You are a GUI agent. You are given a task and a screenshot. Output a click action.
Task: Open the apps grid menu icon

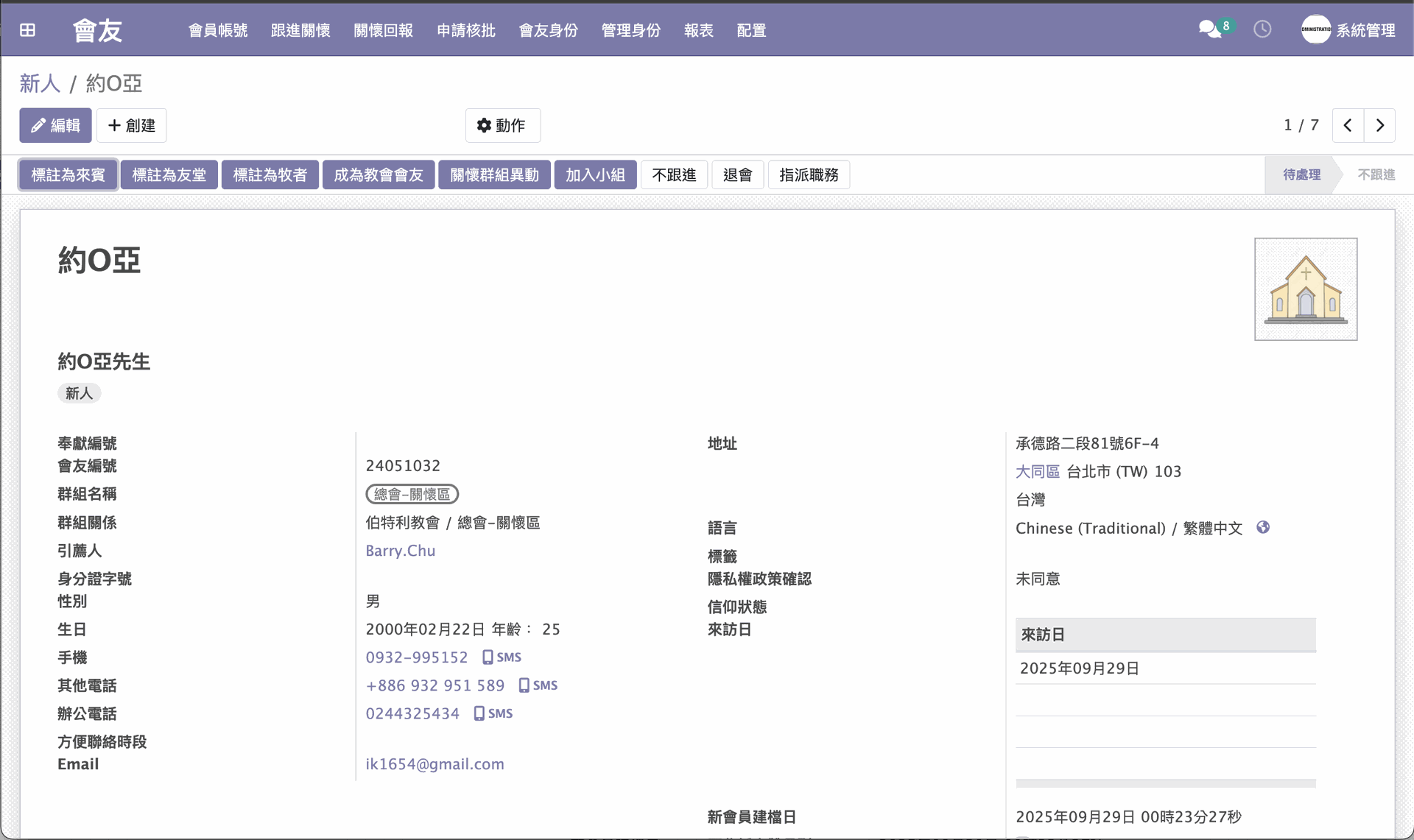tap(27, 30)
